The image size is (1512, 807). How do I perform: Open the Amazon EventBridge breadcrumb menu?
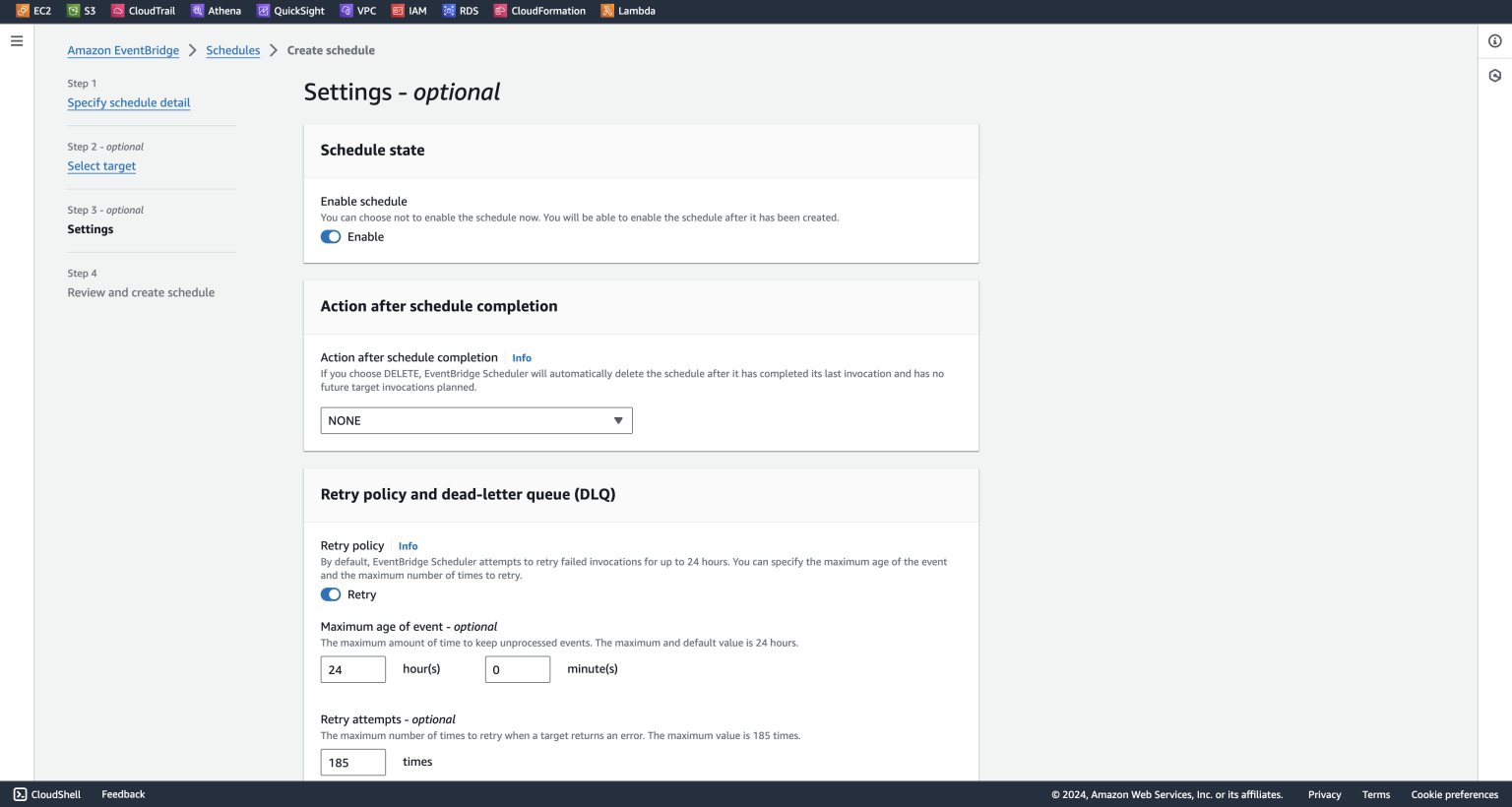click(123, 50)
